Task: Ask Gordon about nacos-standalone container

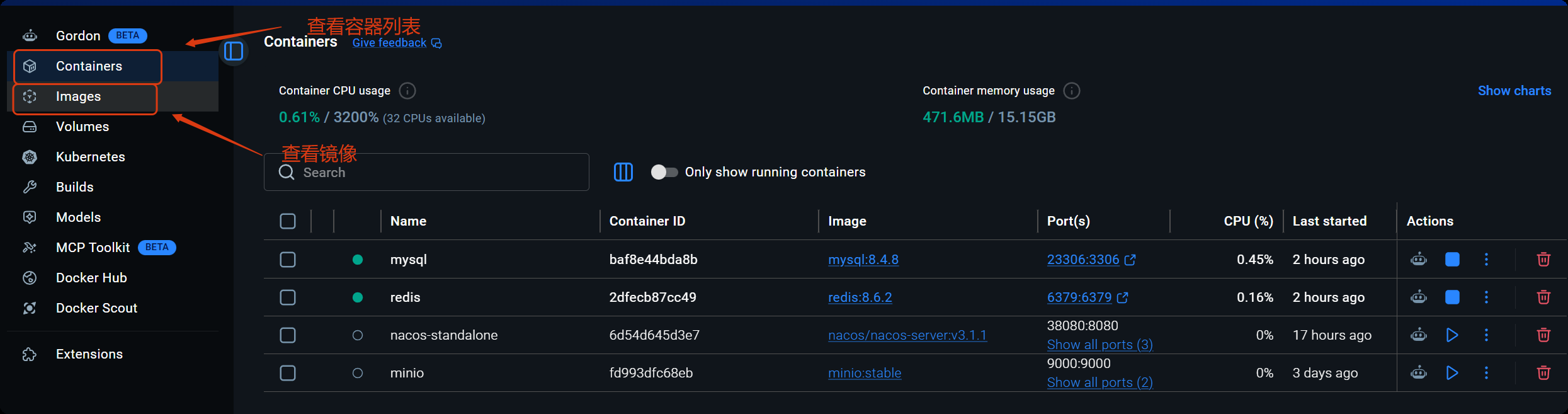Action: [x=1419, y=335]
